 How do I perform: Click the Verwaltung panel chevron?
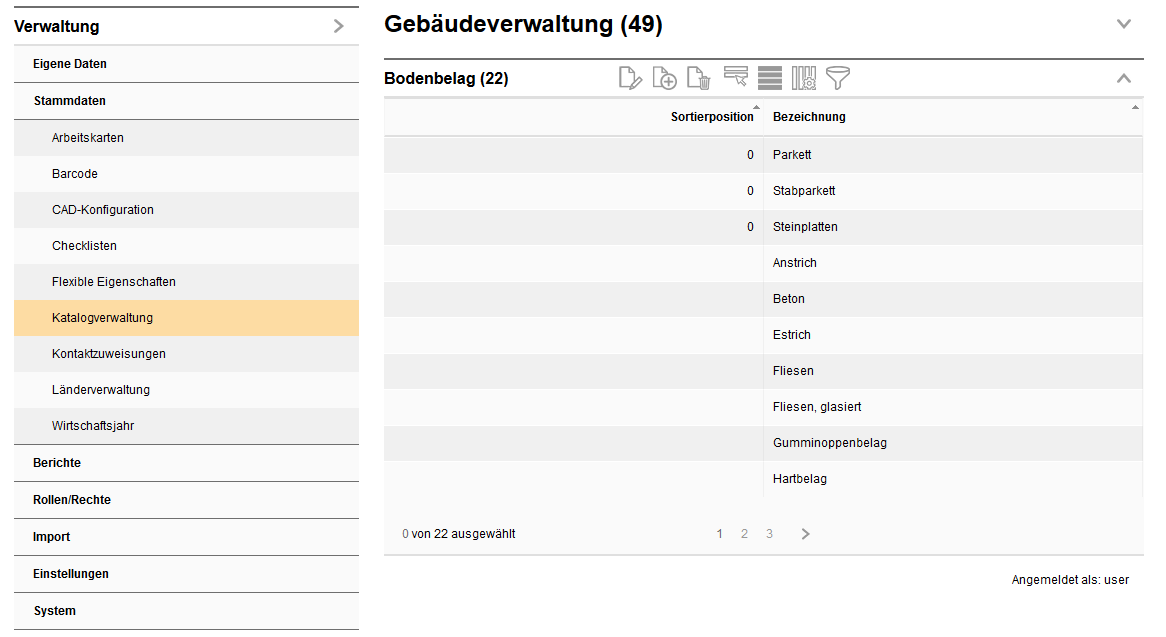pyautogui.click(x=338, y=27)
